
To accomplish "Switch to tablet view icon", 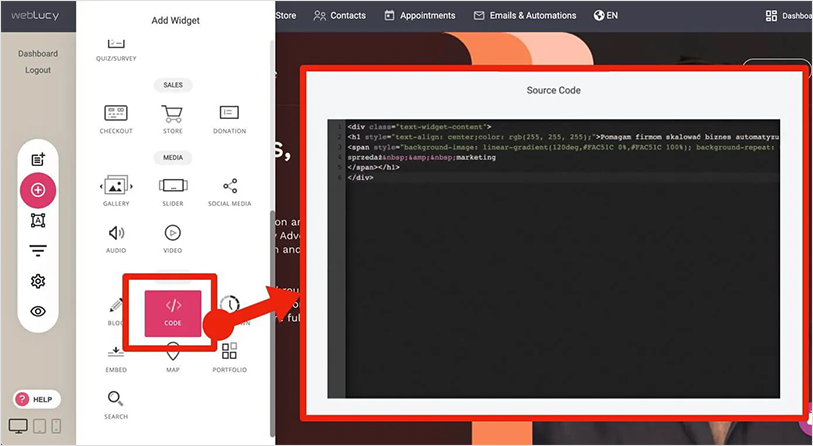I will (40, 426).
